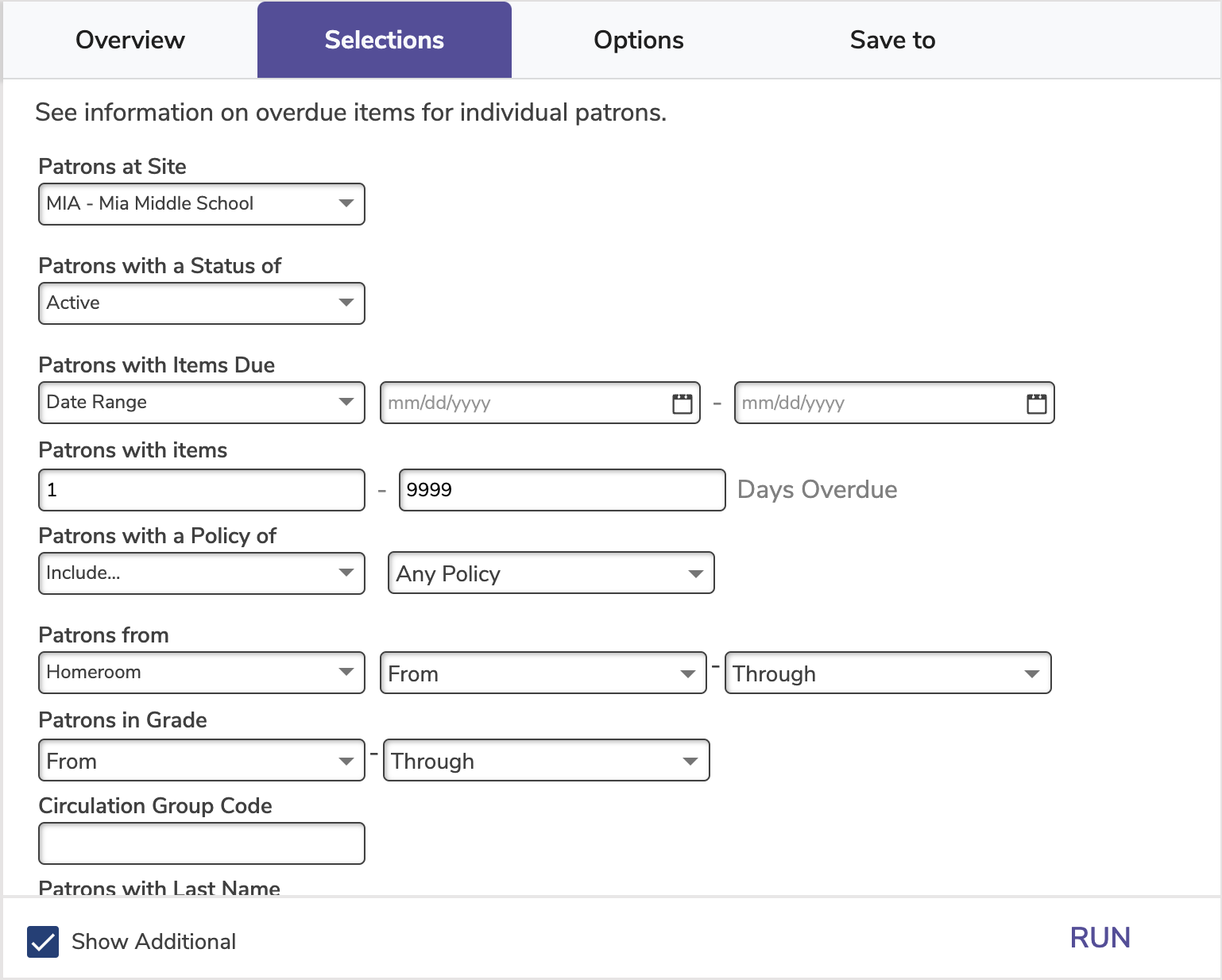Open the calendar picker for the end date
1222x980 pixels.
tap(1035, 403)
